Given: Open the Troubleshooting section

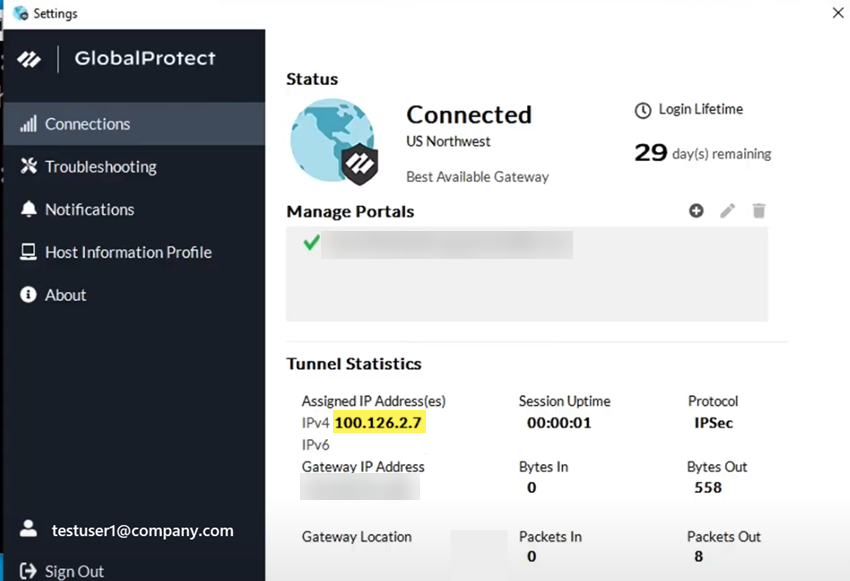Looking at the screenshot, I should click(100, 167).
